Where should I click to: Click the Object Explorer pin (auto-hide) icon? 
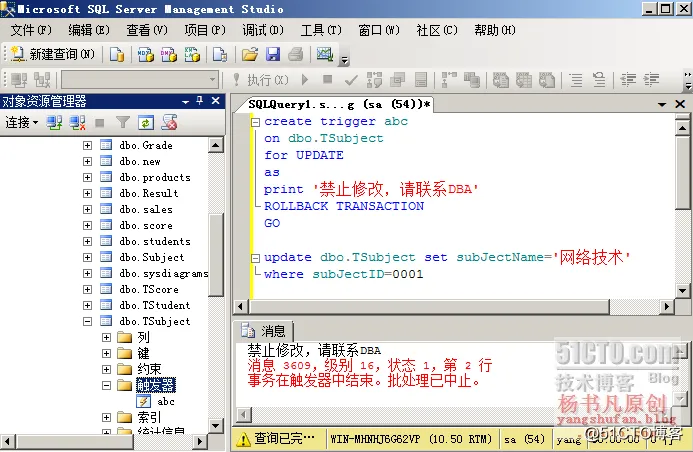(200, 101)
